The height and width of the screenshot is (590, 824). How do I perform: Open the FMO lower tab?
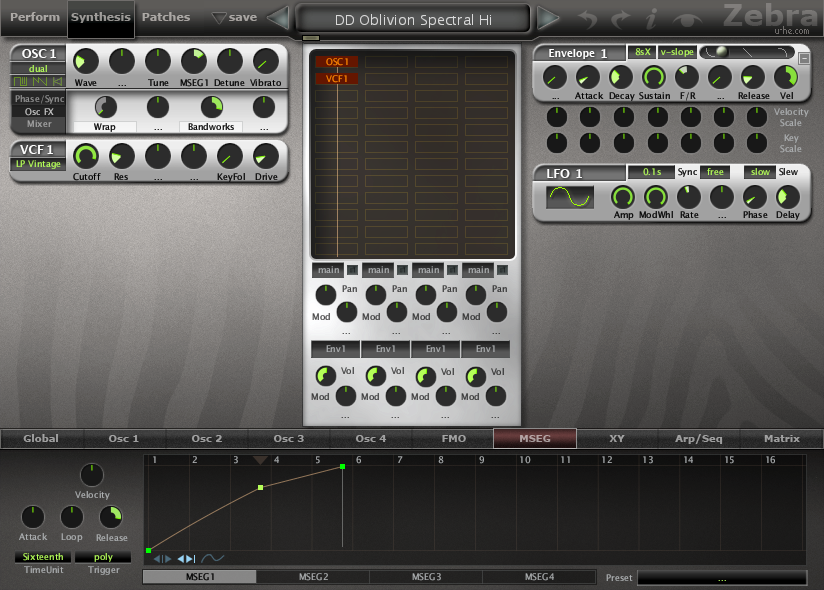click(454, 439)
